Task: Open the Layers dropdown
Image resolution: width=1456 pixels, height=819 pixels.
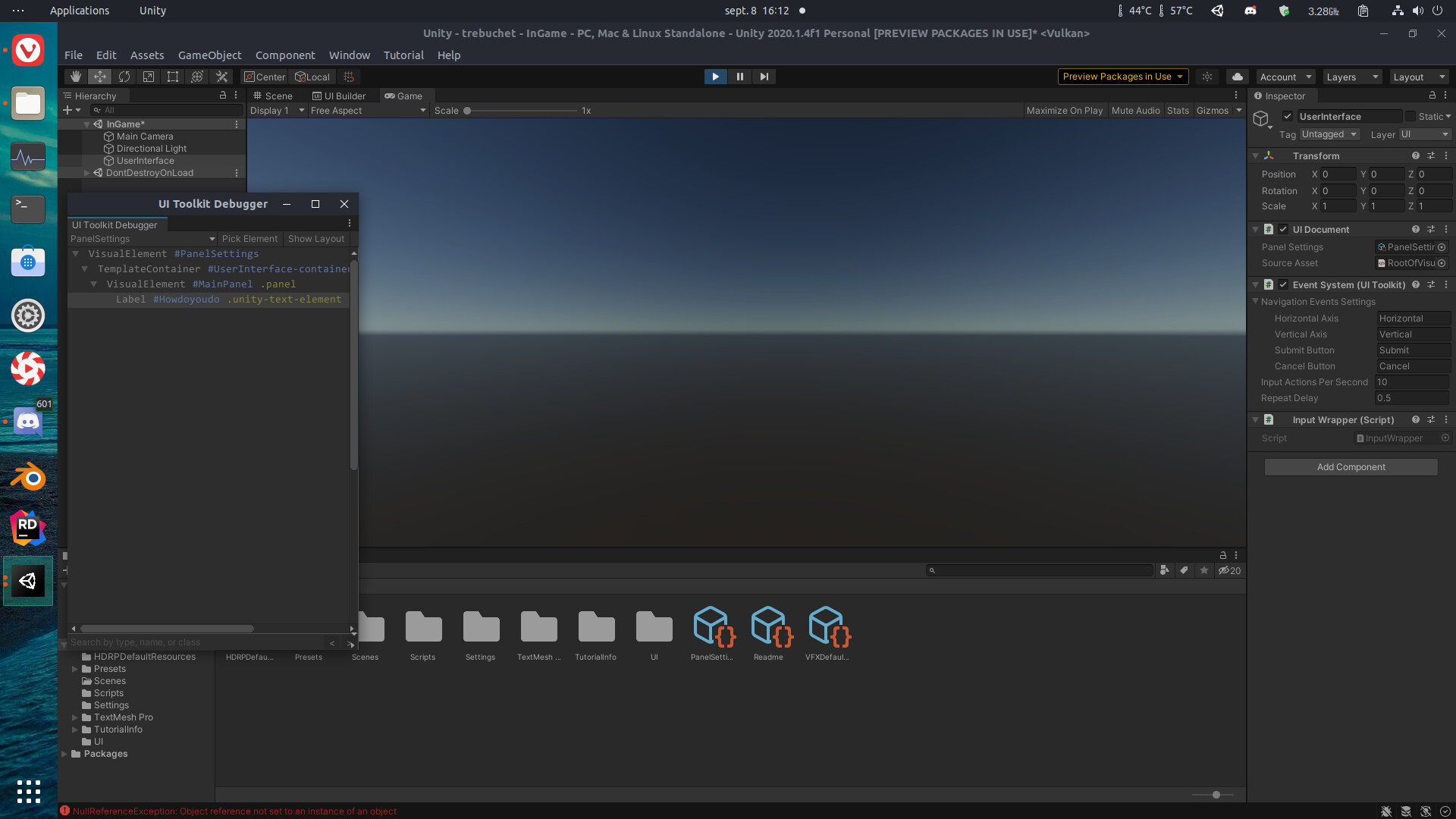Action: pyautogui.click(x=1351, y=77)
